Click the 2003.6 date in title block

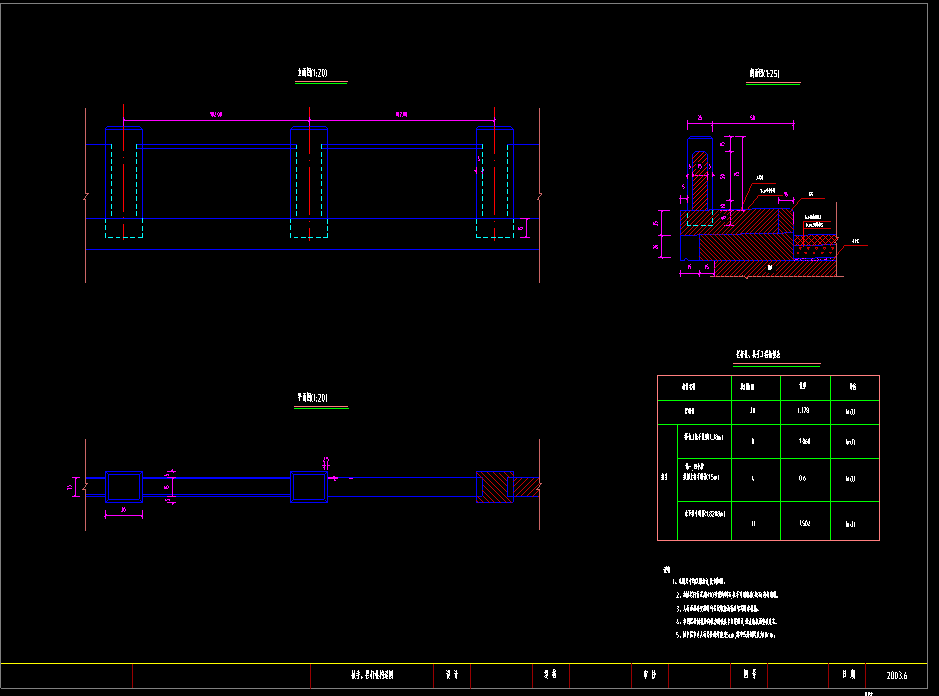tap(899, 676)
